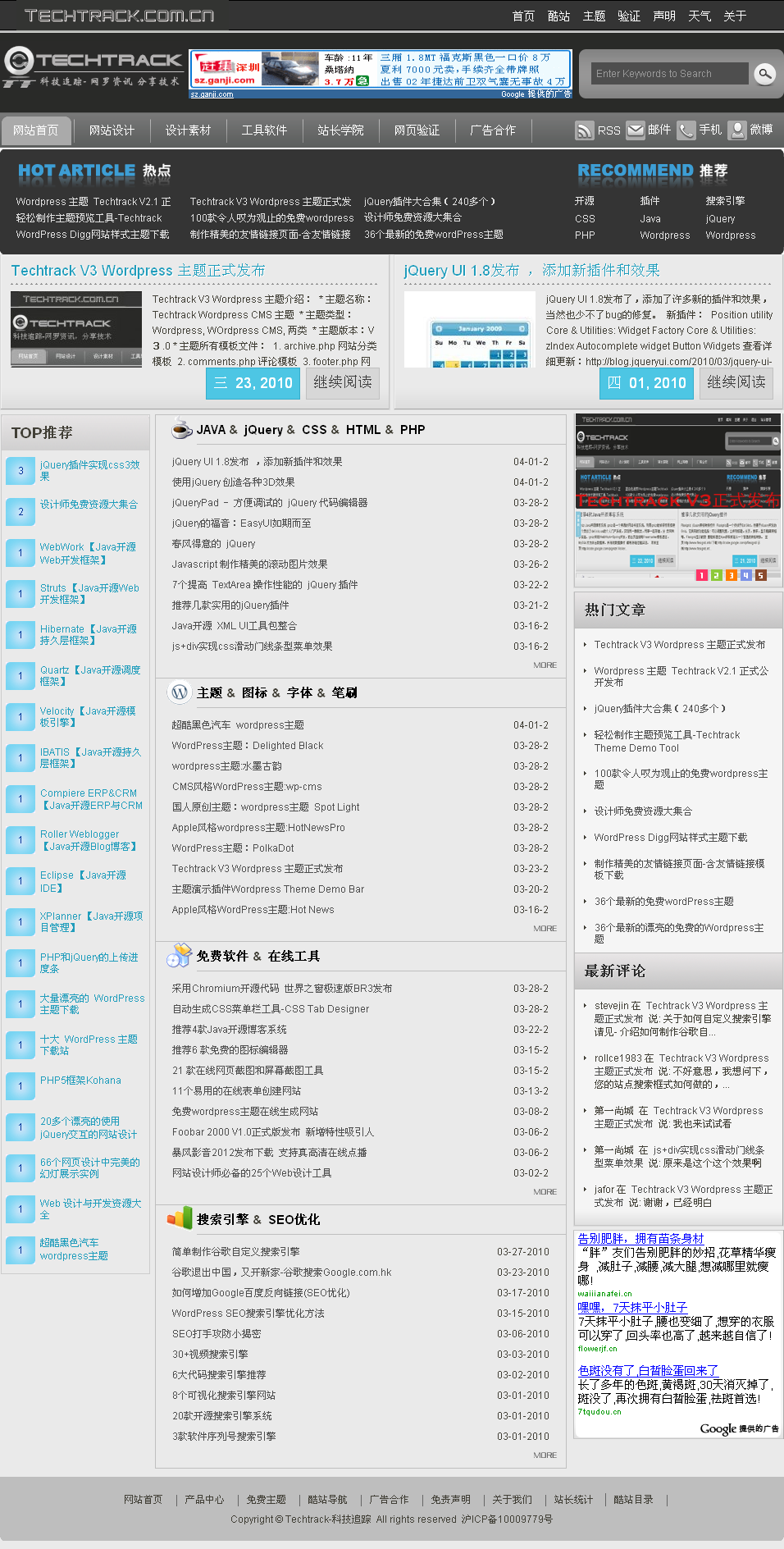Viewport: 784px width, 1549px height.
Task: Open Struts【Java开源Web开发框架】in TOP推荐
Action: [89, 594]
